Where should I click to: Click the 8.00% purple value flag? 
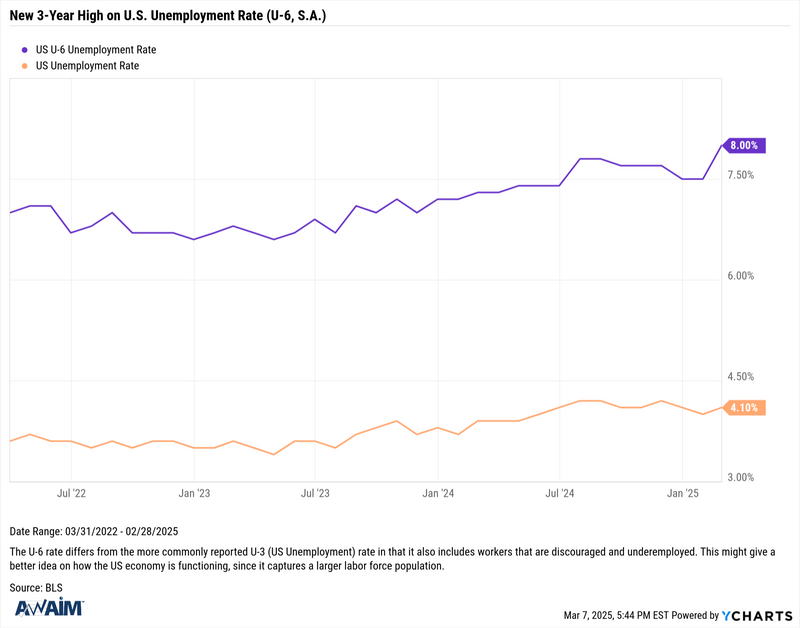[x=744, y=145]
